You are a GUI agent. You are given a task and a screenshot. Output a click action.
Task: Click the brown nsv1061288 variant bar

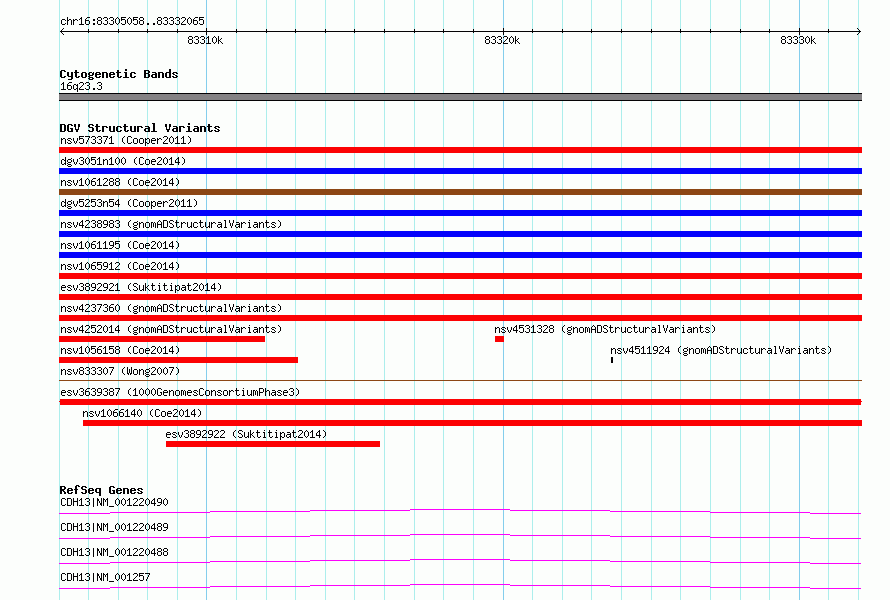(460, 192)
